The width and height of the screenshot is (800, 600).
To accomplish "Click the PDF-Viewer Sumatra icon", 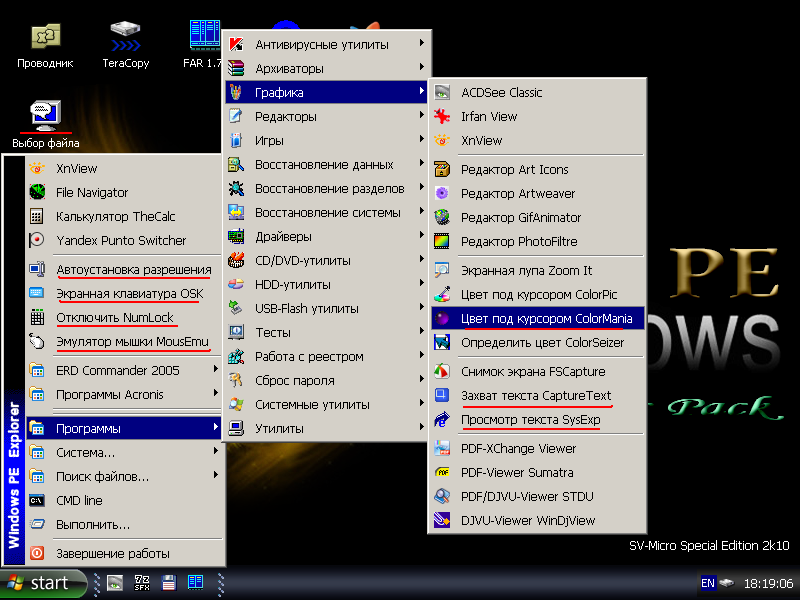I will (x=442, y=472).
